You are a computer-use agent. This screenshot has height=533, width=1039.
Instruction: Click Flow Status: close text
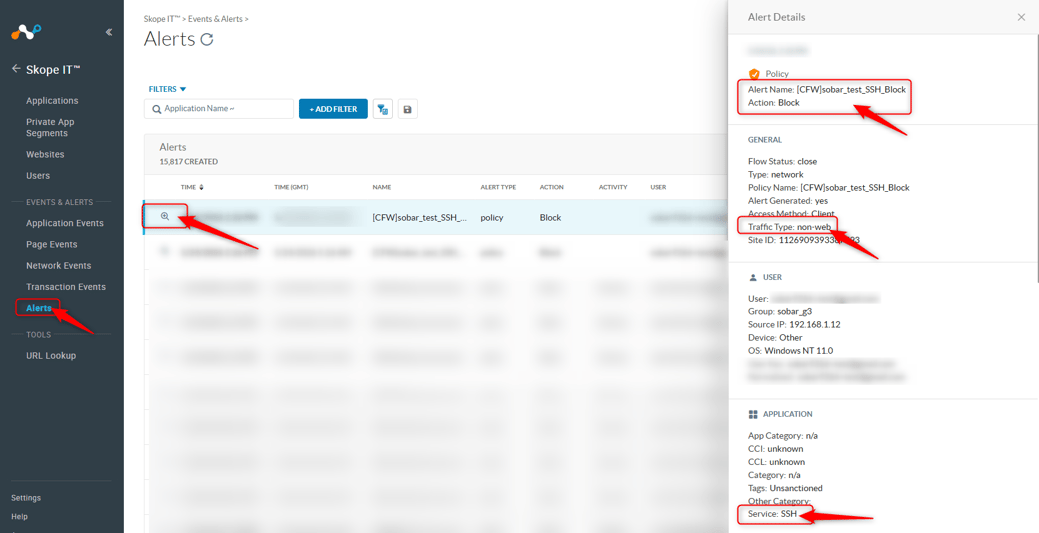click(783, 161)
